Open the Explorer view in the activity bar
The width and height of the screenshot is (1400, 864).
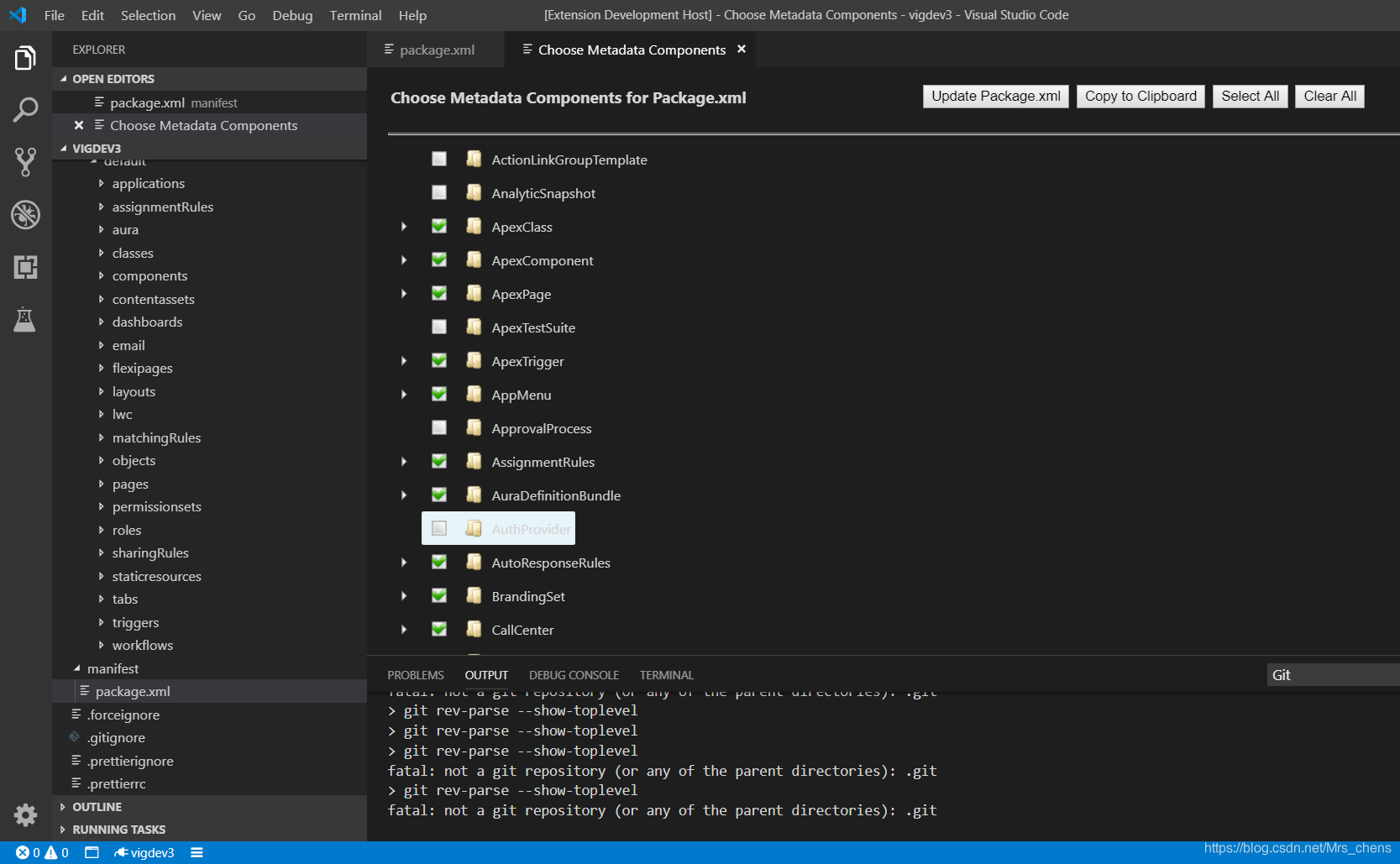(x=25, y=57)
